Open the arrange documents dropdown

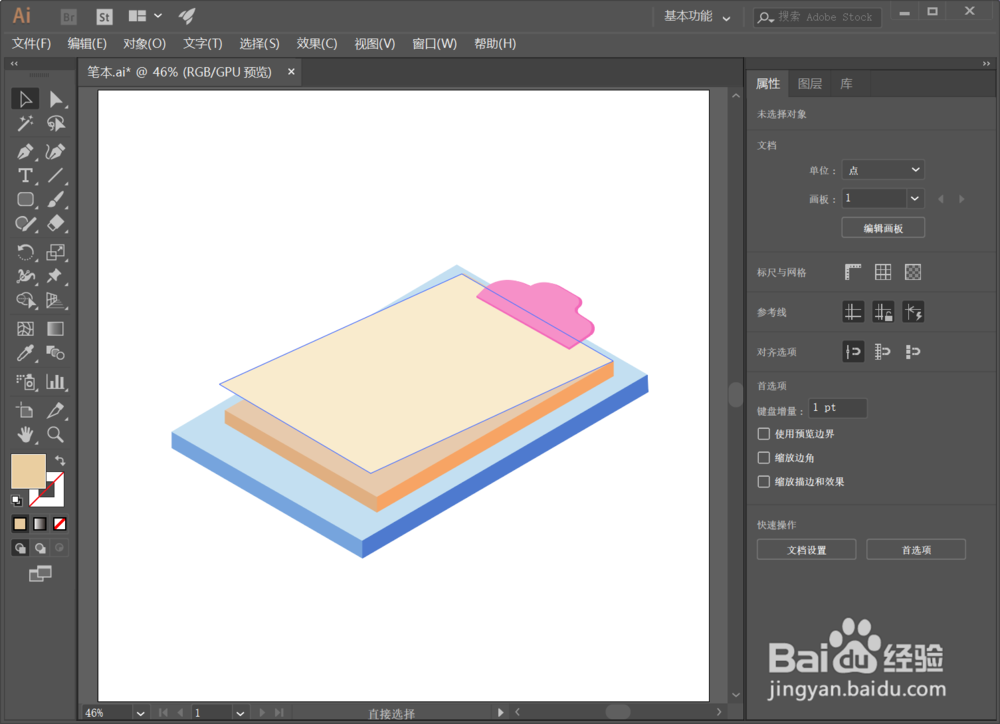pyautogui.click(x=145, y=16)
